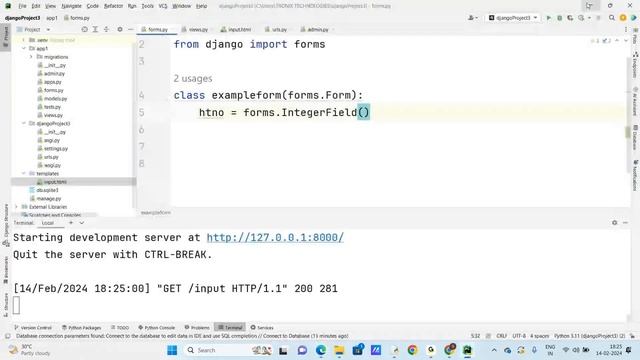This screenshot has height=360, width=640.
Task: Open the Python Console tool window
Action: (156, 328)
